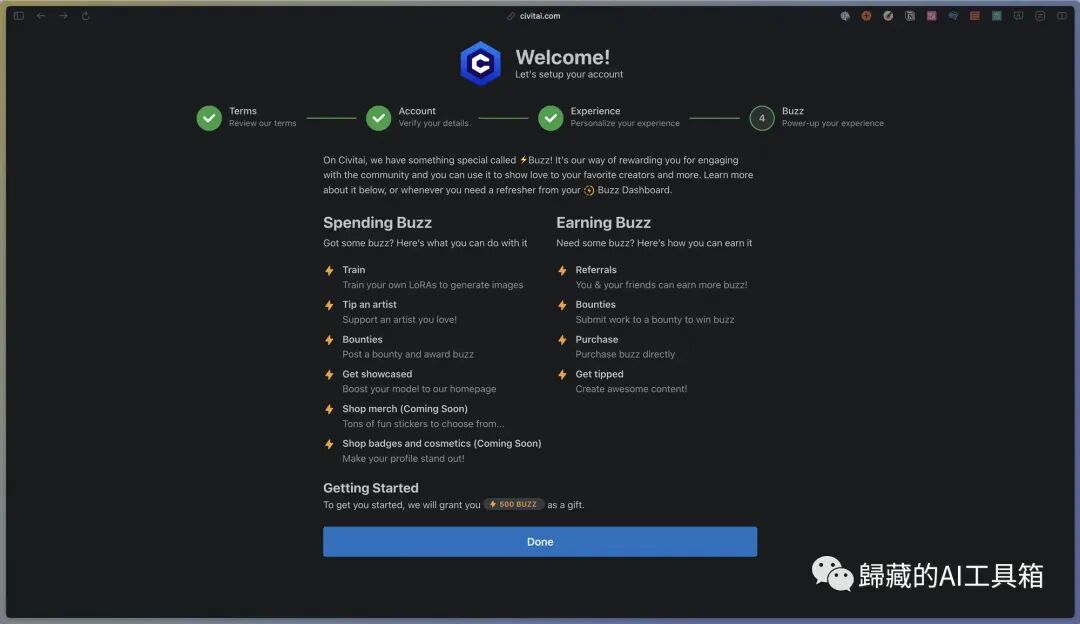Screen dimensions: 1080x624
Task: Open the pink square extension icon
Action: 931,16
